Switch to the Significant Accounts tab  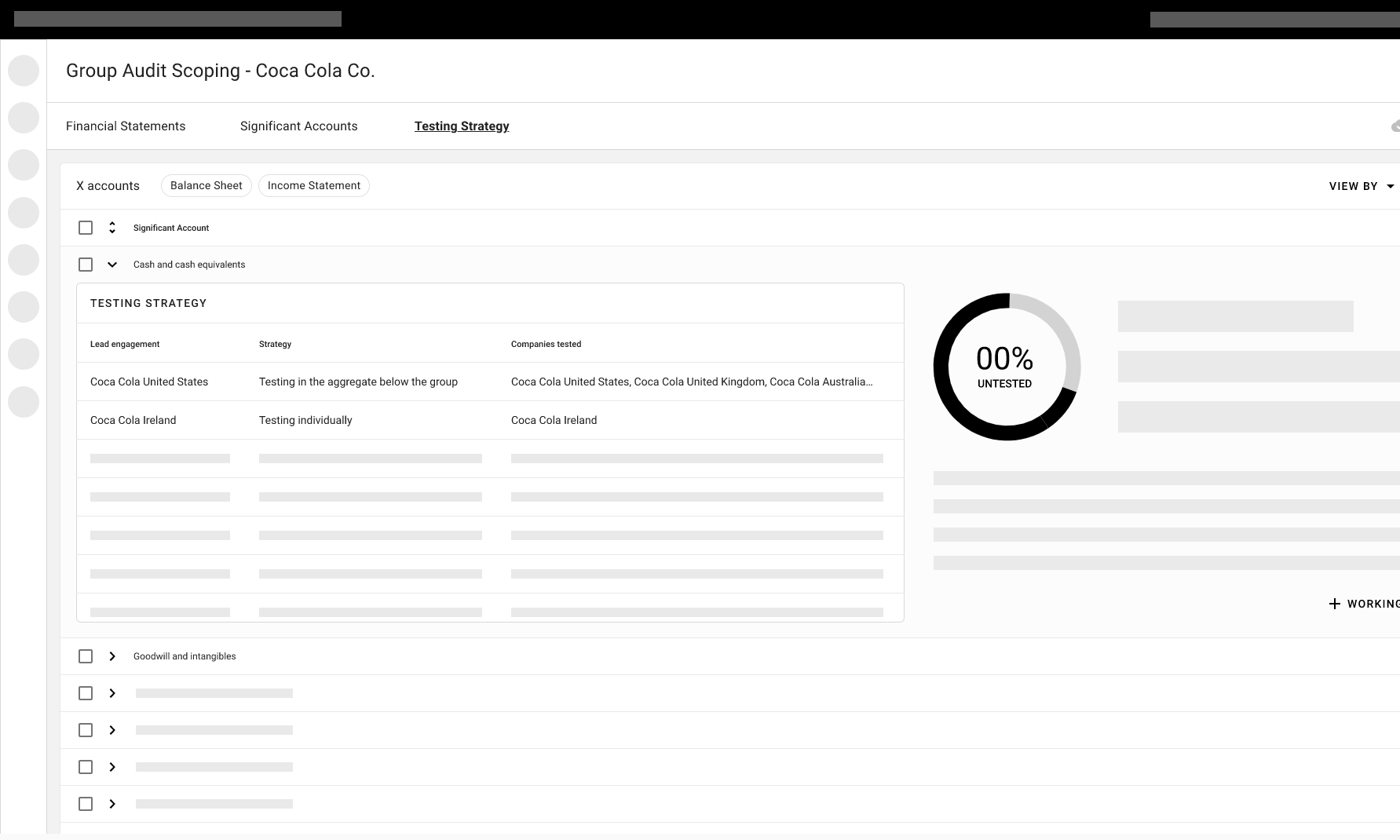[298, 126]
